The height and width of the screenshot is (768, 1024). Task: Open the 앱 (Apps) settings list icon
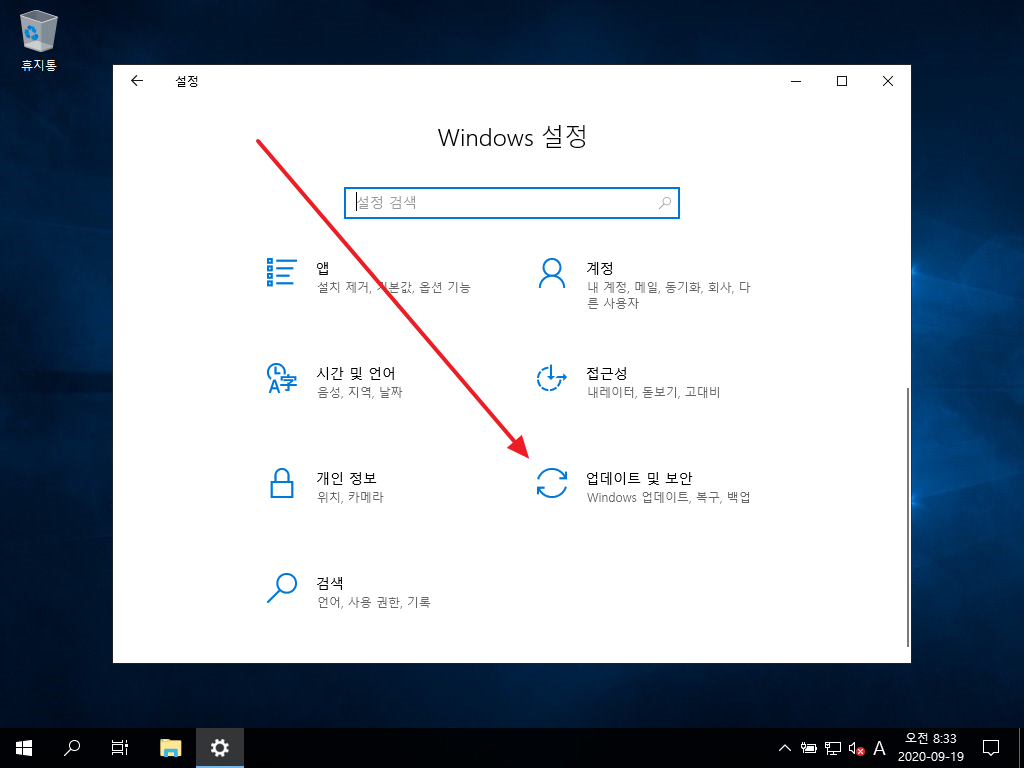click(281, 272)
